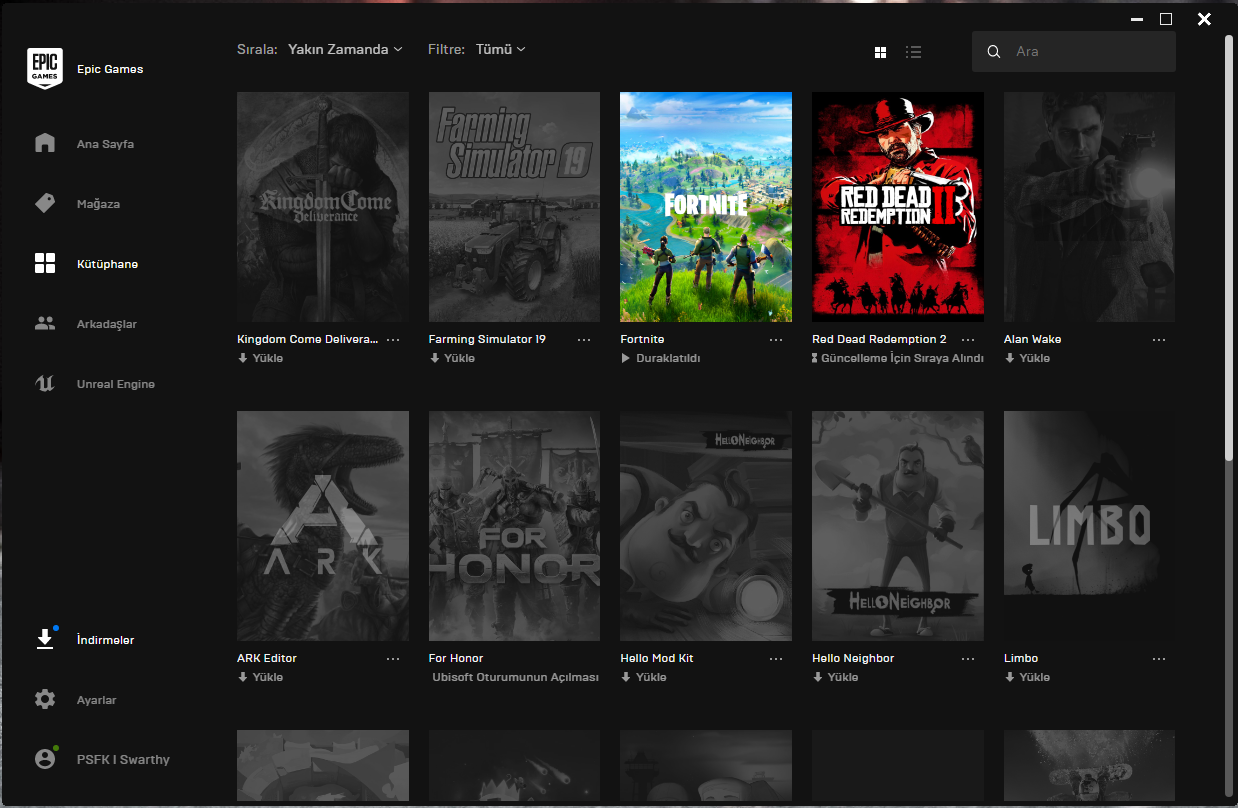Open options menu for Farming Simulator 19
1238x808 pixels.
point(584,340)
